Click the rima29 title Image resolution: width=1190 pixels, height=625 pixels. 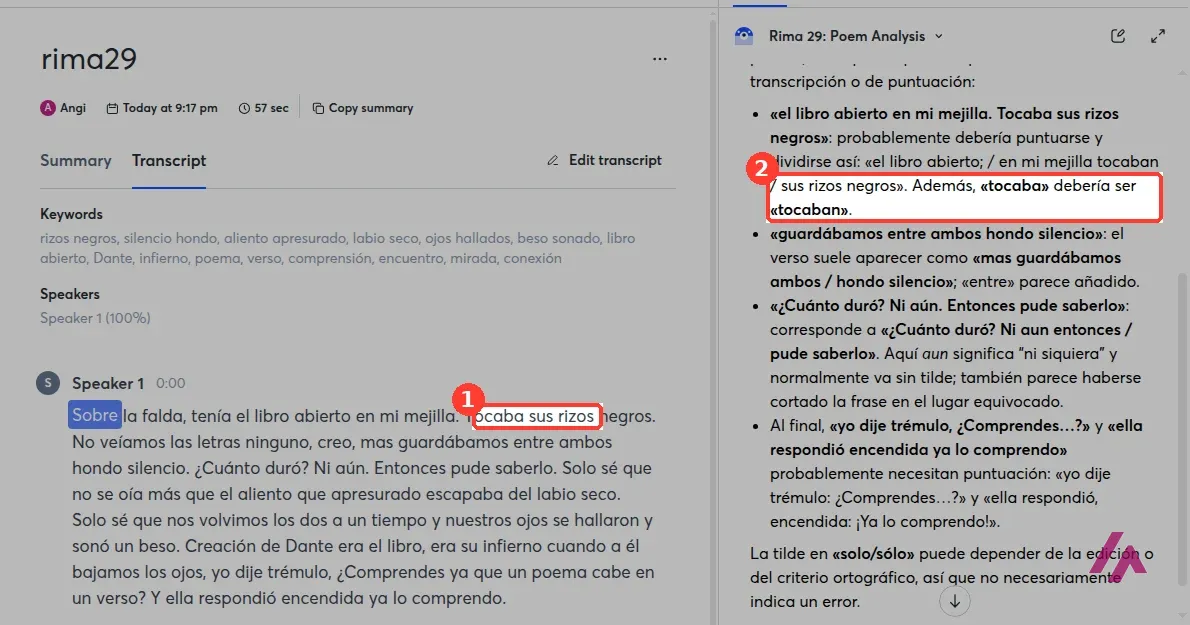[x=89, y=59]
